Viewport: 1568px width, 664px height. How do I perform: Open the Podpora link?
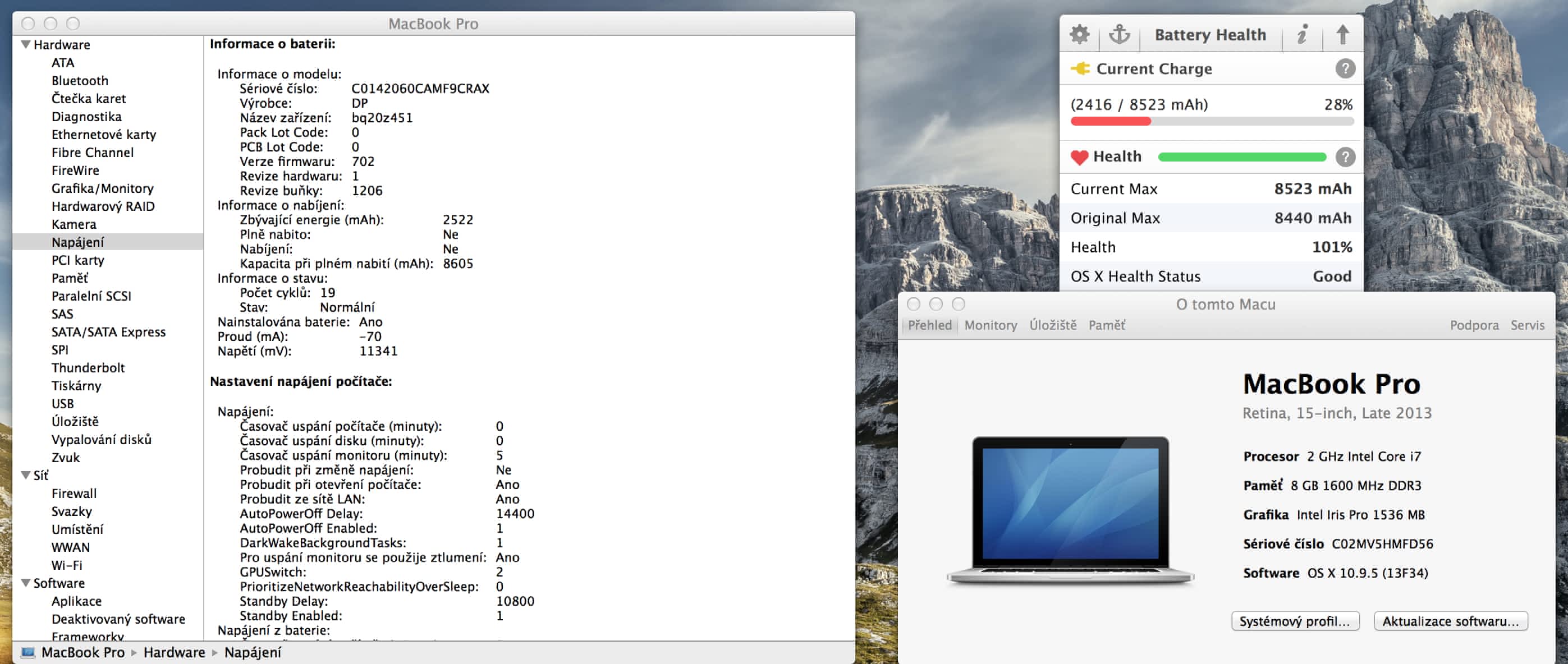coord(1474,325)
